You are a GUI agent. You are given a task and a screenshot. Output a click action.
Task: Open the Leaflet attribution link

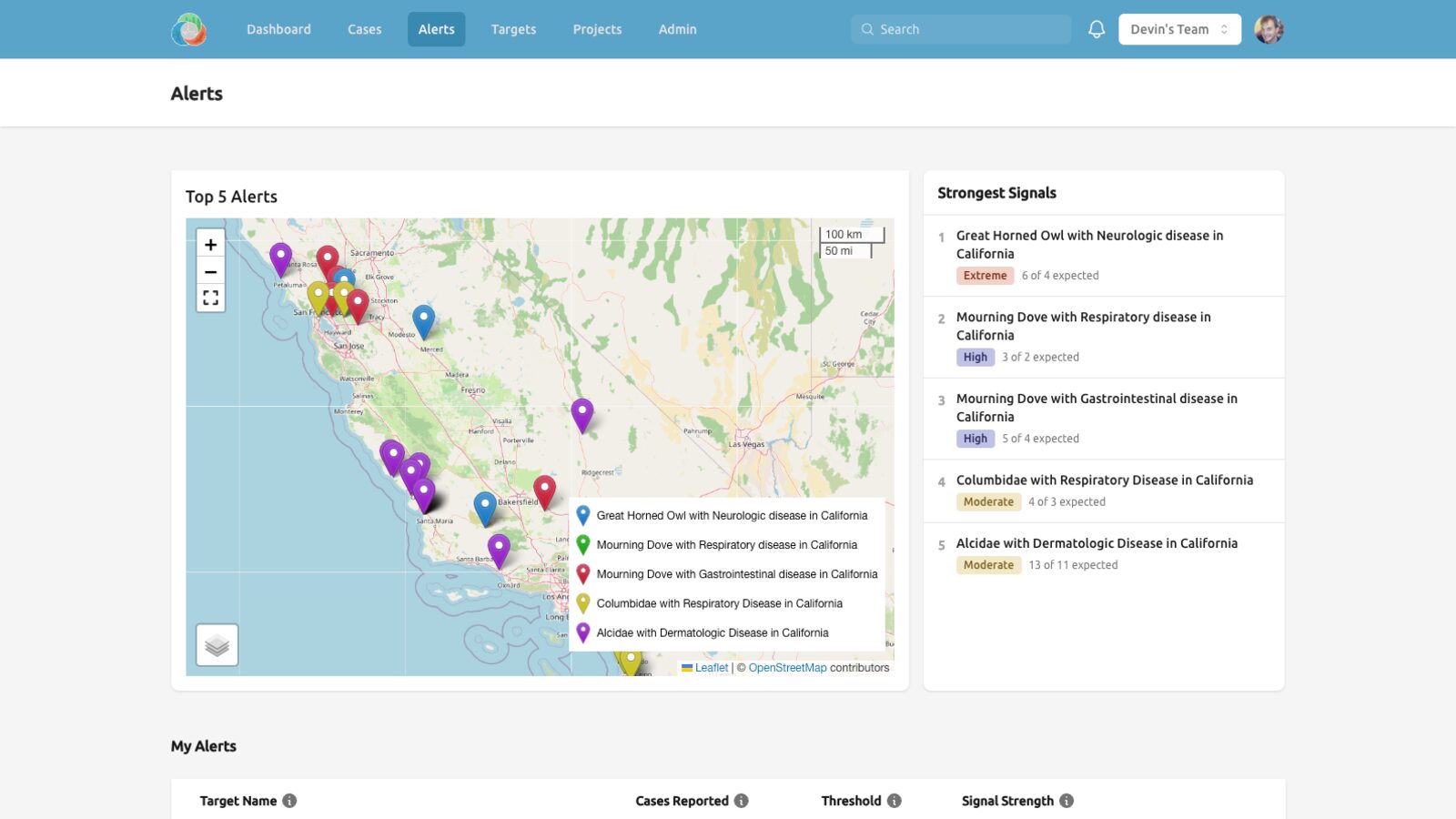coord(712,668)
